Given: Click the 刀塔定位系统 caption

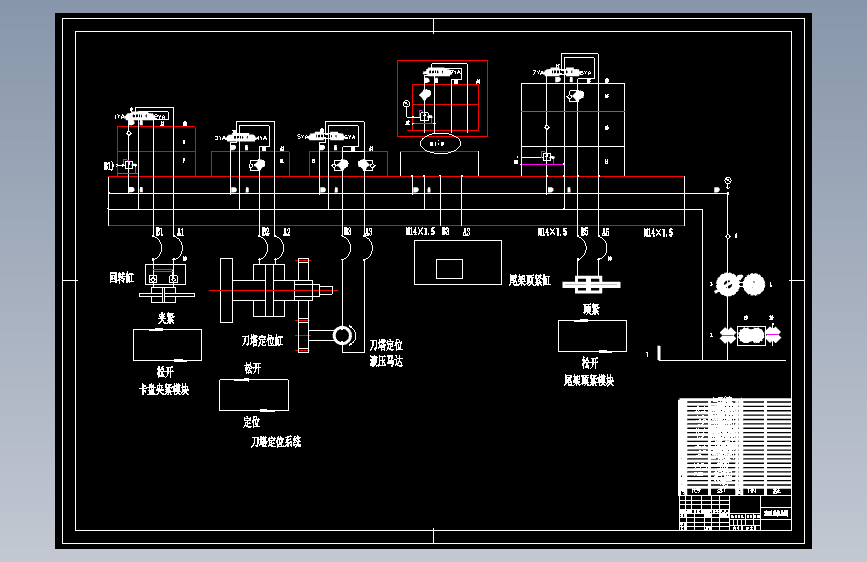Looking at the screenshot, I should [x=276, y=441].
